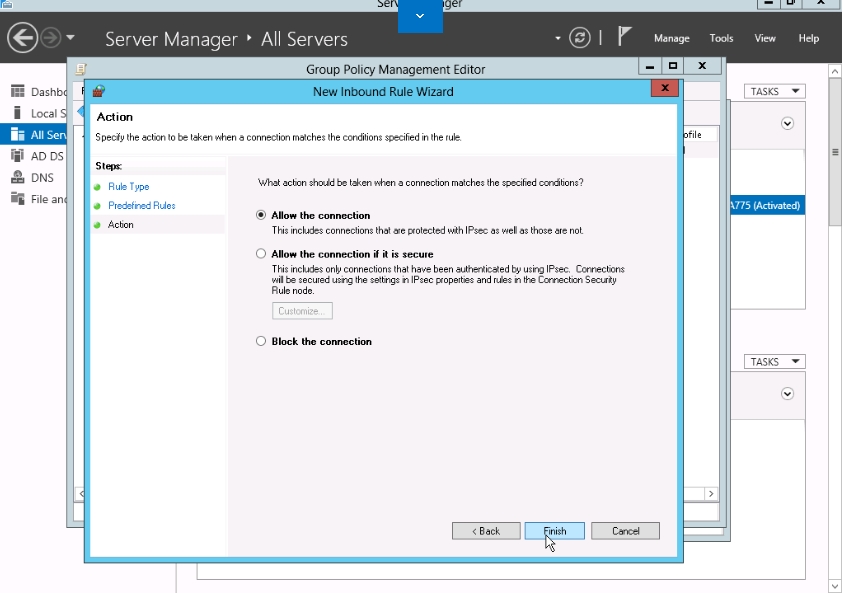Open the lower TASKS dropdown
Image resolution: width=843 pixels, height=593 pixels.
coord(775,362)
